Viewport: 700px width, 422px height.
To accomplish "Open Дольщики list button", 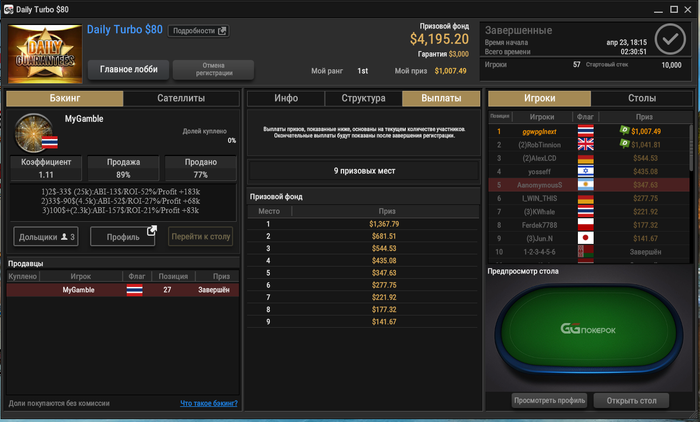I will (46, 237).
